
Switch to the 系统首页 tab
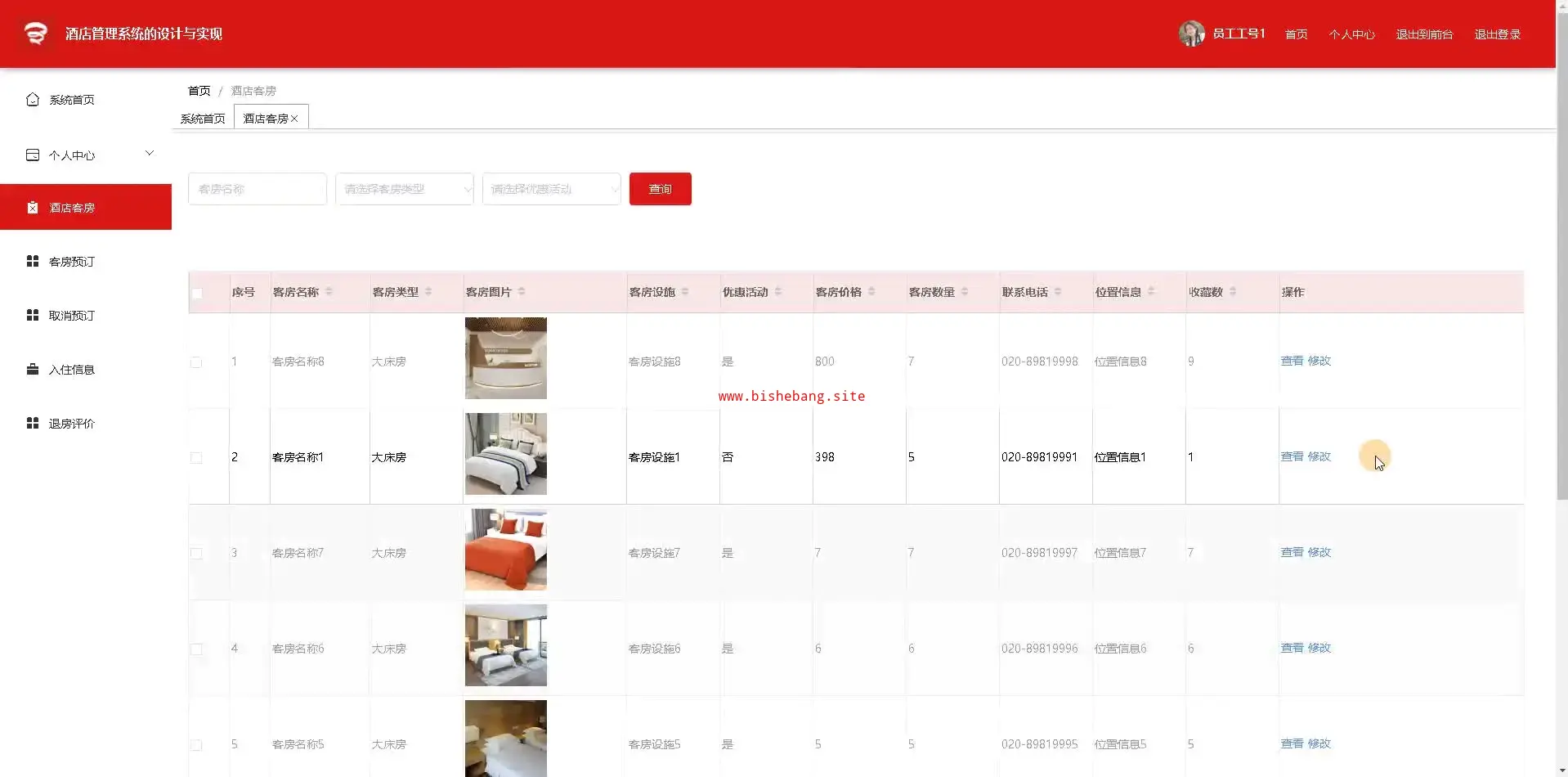pyautogui.click(x=203, y=119)
